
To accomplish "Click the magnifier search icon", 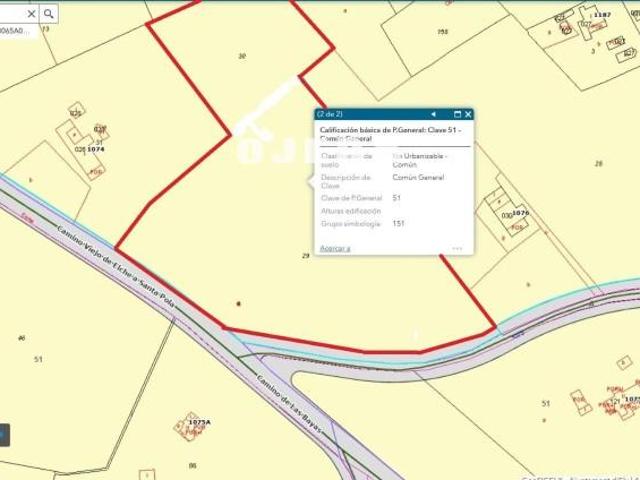I will [49, 14].
